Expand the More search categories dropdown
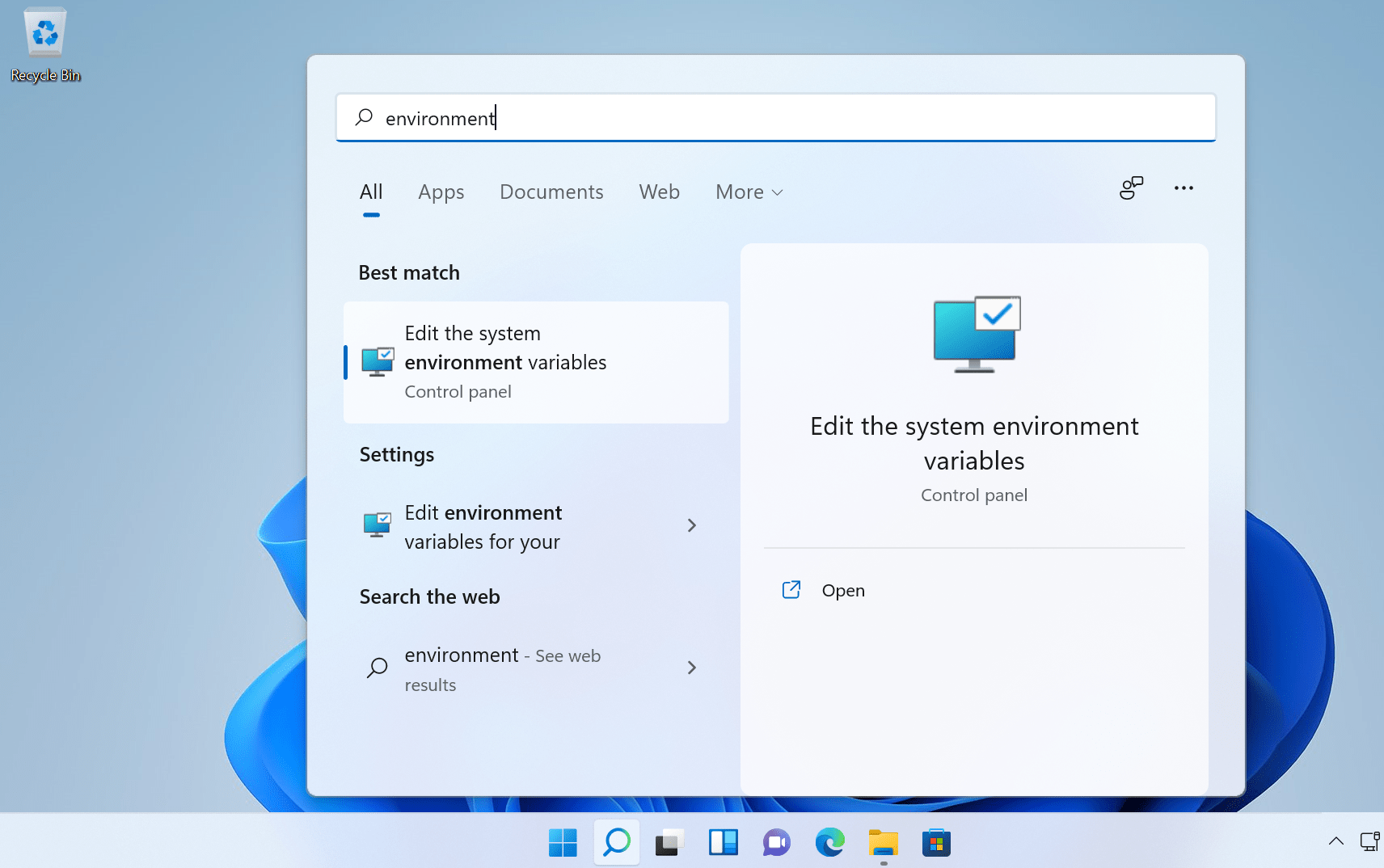The image size is (1384, 868). pos(748,192)
